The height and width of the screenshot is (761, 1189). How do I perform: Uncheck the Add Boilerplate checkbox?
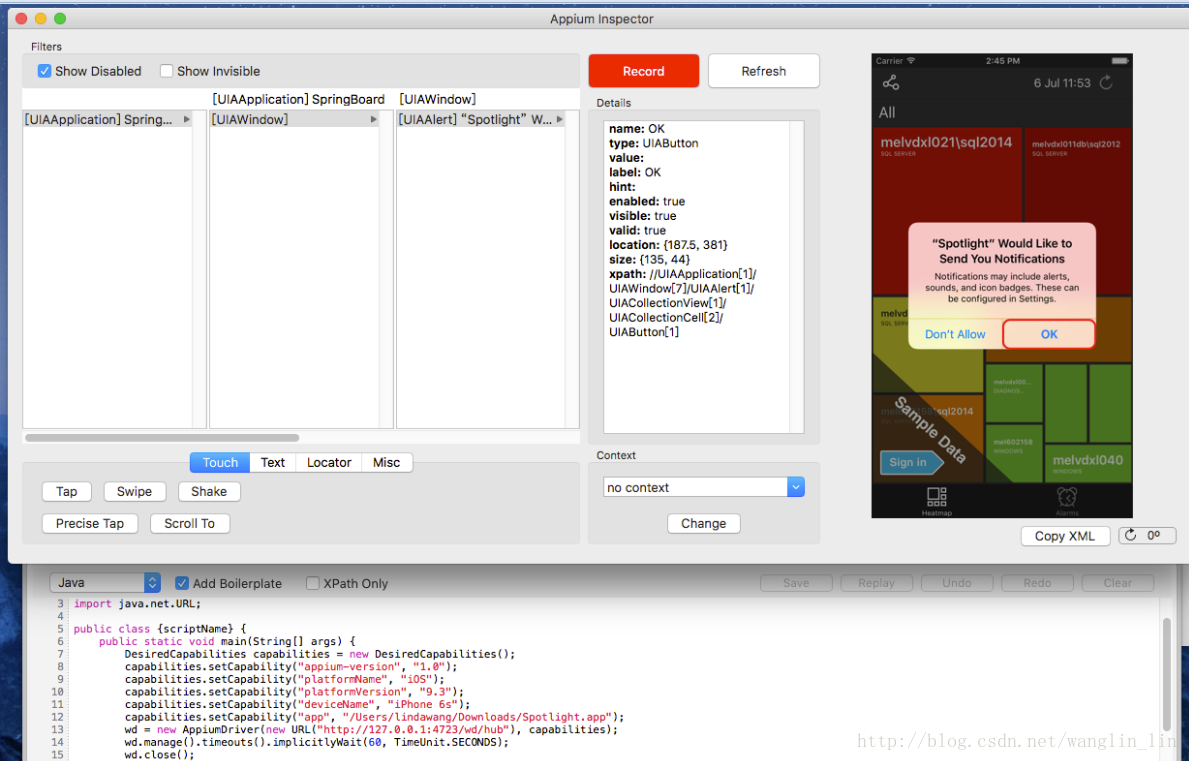click(182, 583)
